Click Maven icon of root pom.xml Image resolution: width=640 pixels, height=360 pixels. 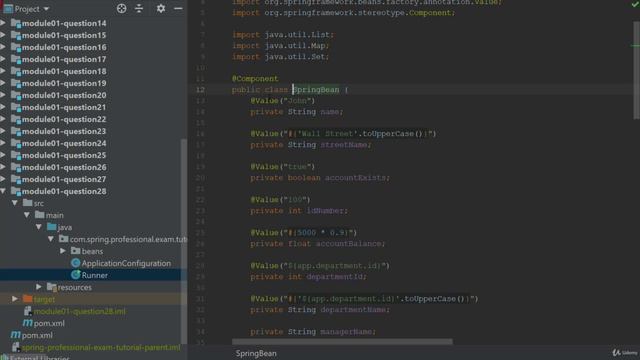point(16,335)
